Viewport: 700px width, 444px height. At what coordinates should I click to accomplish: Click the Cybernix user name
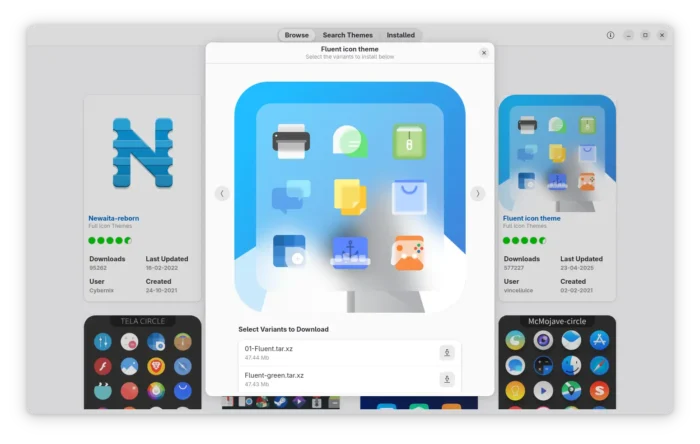101,290
